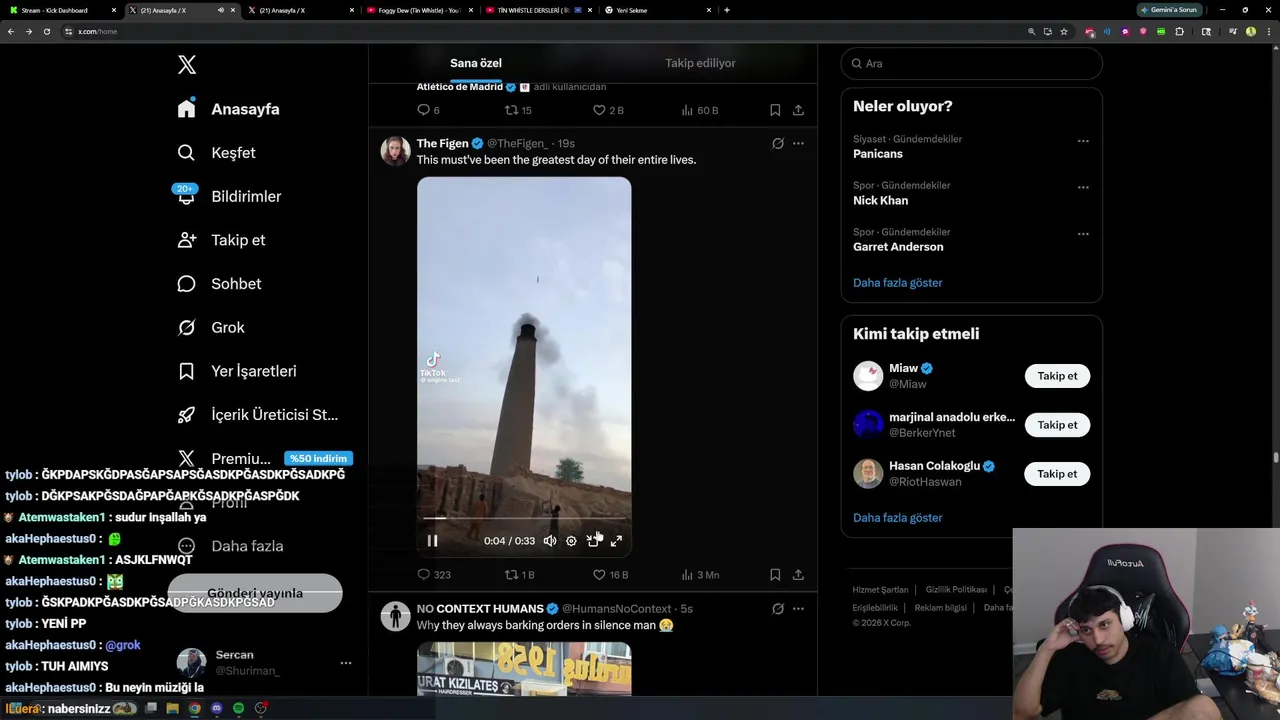Mute audio on the playing Anasayfa tab
Image resolution: width=1280 pixels, height=720 pixels.
click(220, 10)
